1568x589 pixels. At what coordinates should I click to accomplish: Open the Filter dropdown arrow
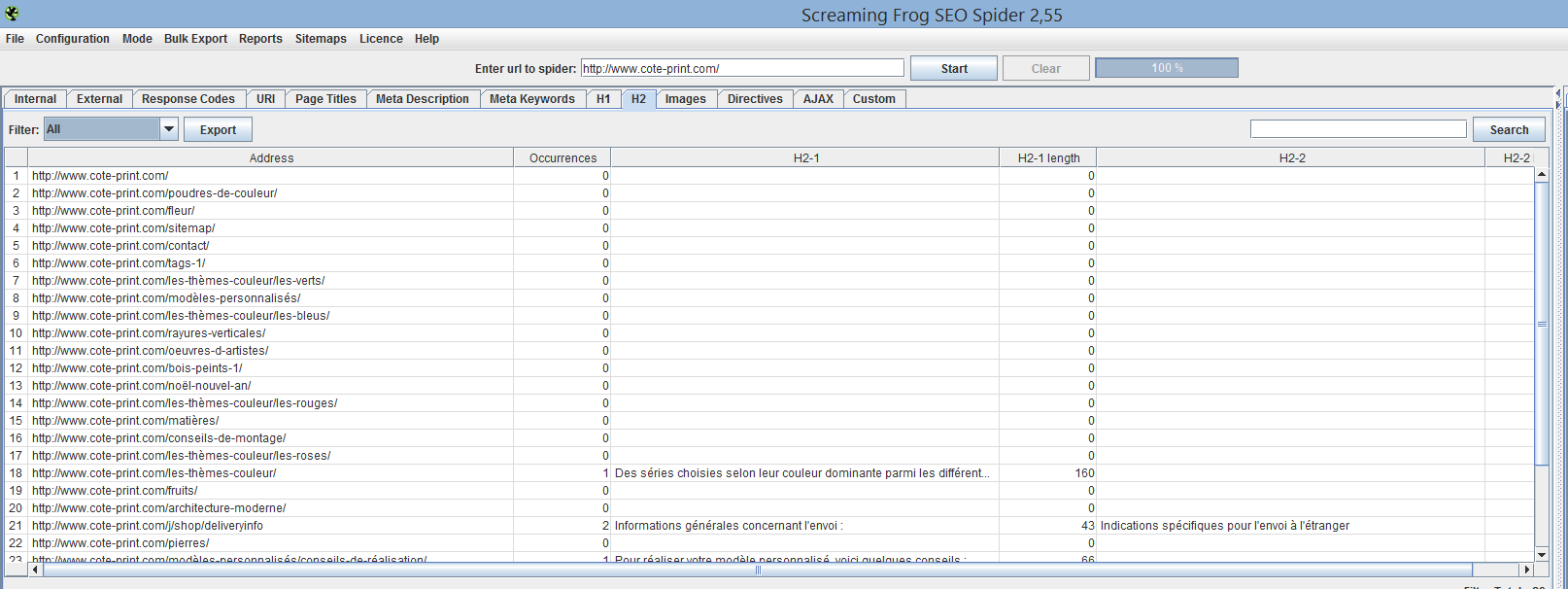click(x=169, y=128)
